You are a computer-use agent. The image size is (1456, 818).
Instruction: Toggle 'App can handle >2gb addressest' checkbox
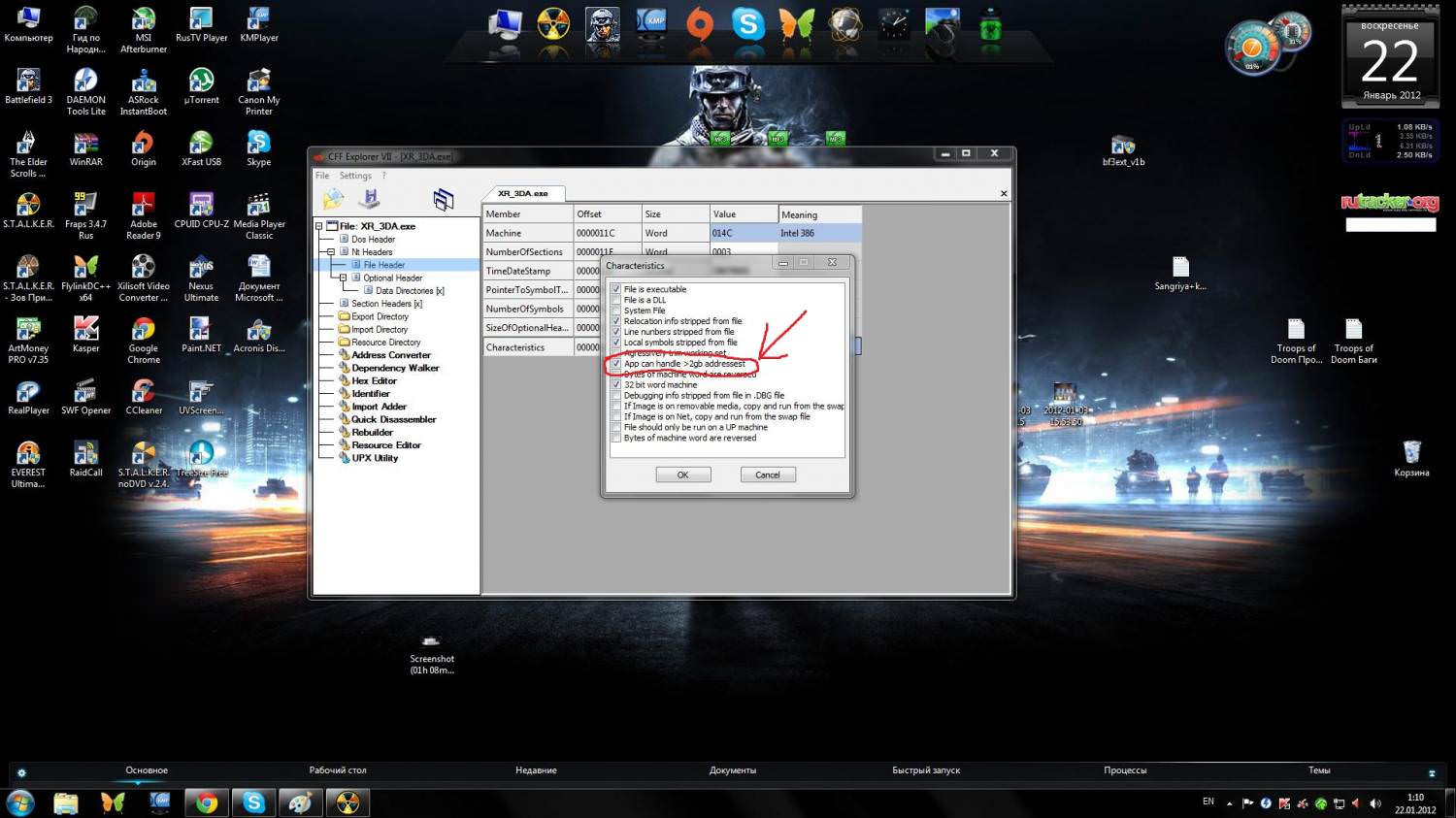pyautogui.click(x=616, y=364)
